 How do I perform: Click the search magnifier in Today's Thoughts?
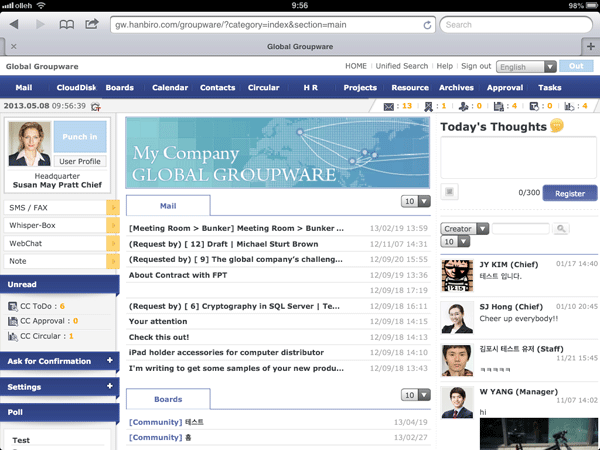click(x=561, y=229)
